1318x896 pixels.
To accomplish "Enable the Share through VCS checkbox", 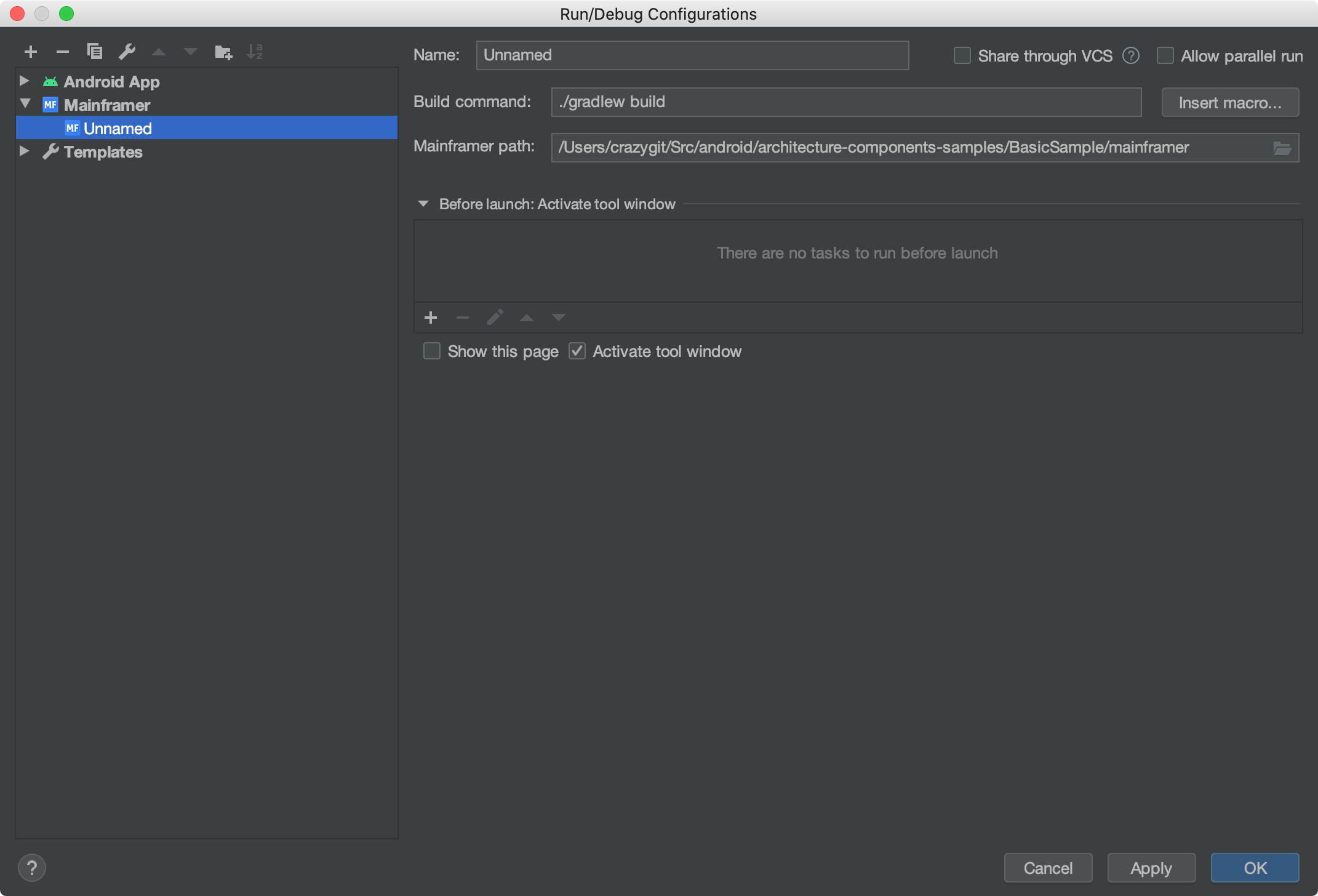I will (x=962, y=56).
